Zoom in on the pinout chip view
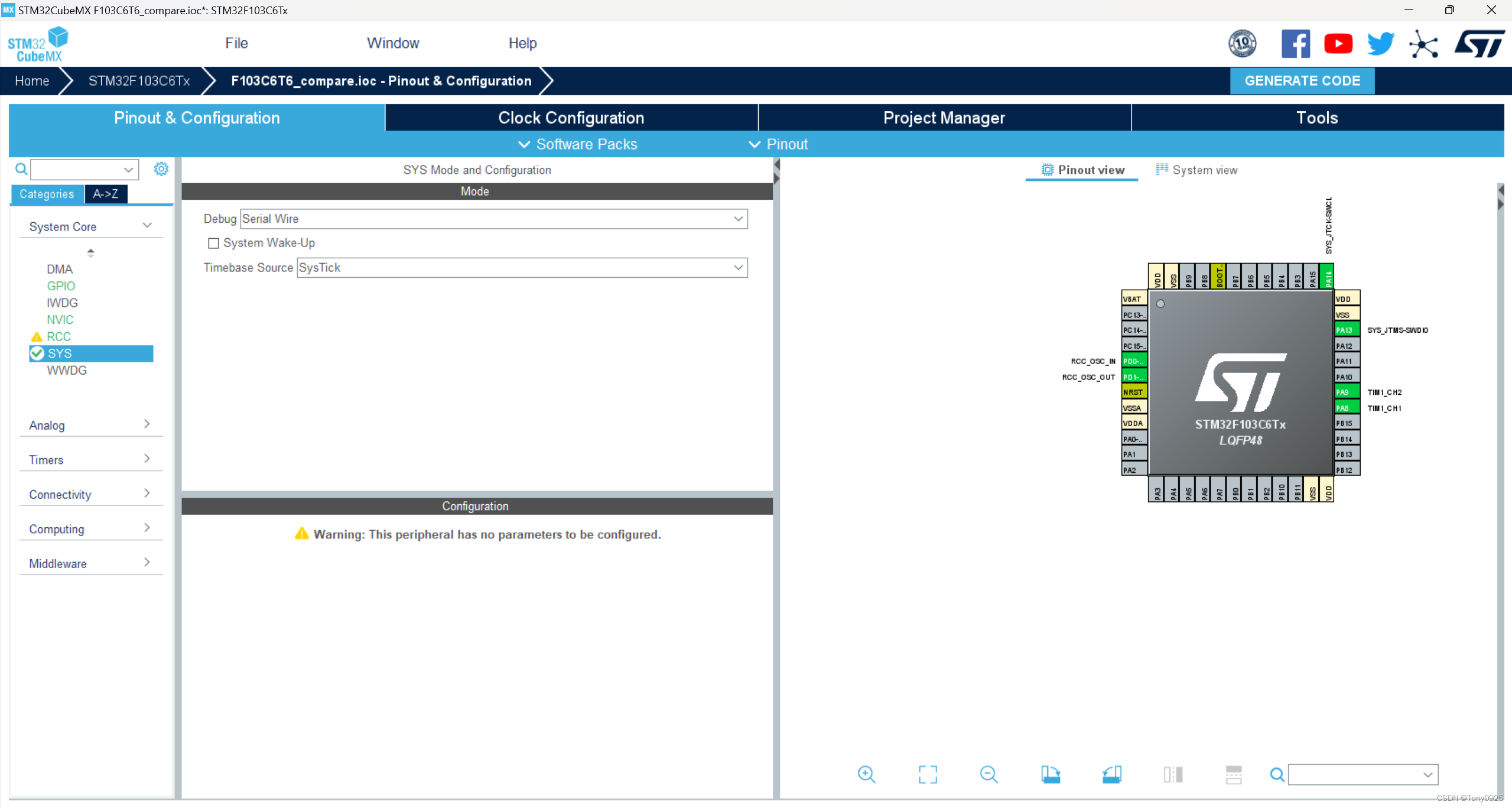 click(866, 774)
